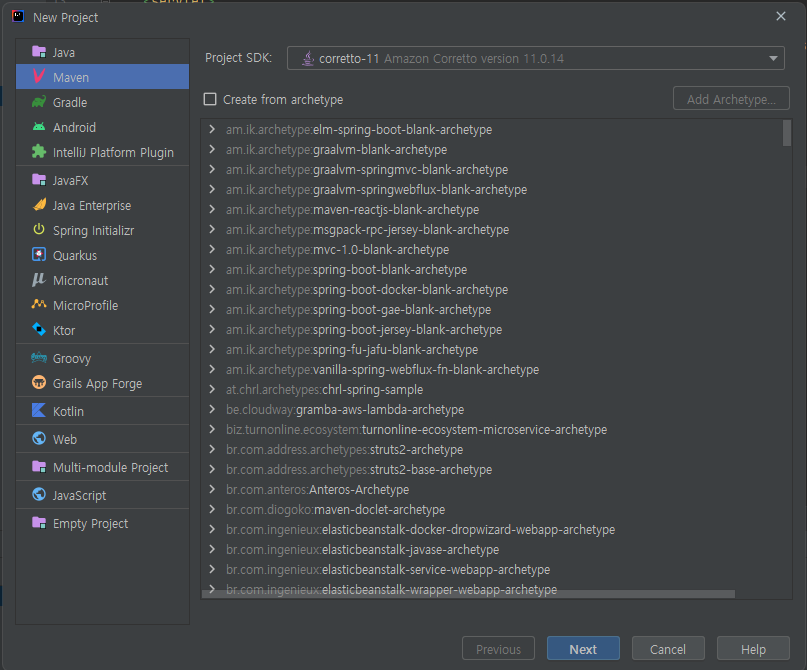Select the Web globe icon
Image resolution: width=807 pixels, height=670 pixels.
(x=39, y=438)
